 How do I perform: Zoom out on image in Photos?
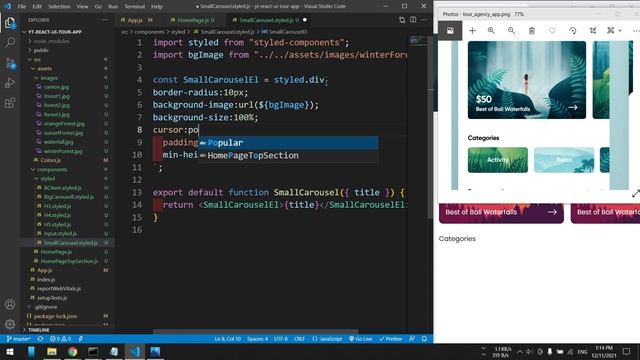click(511, 31)
